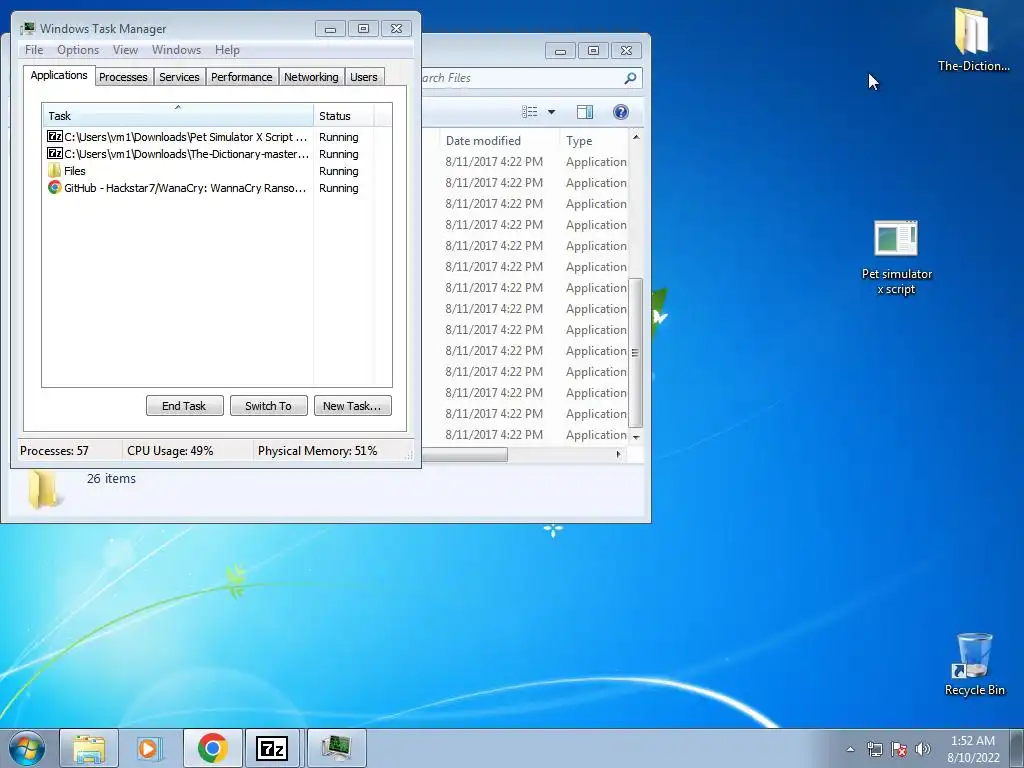Click folder icon of Files task

tap(55, 170)
